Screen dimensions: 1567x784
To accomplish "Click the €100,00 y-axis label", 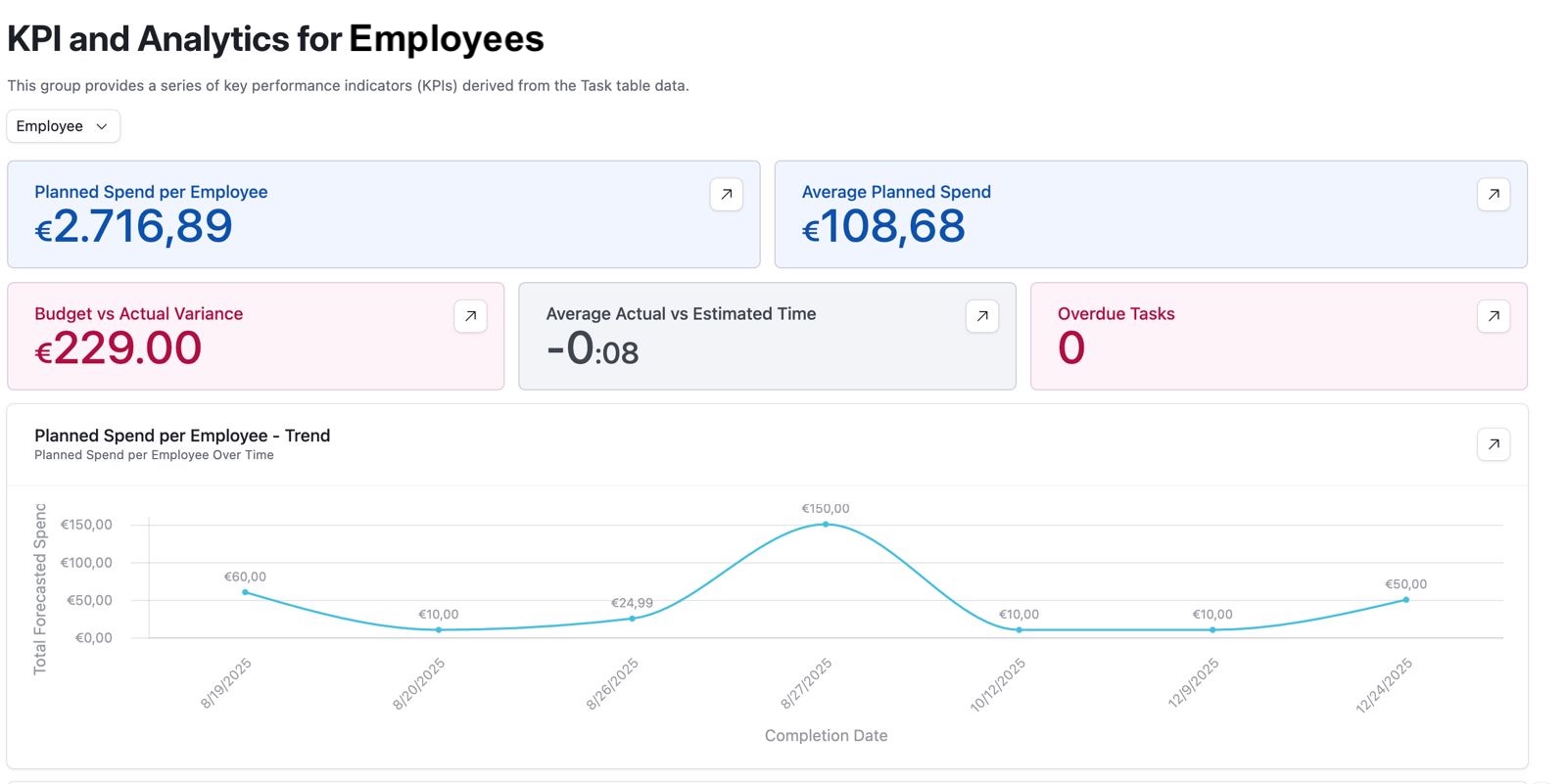I will tap(86, 563).
